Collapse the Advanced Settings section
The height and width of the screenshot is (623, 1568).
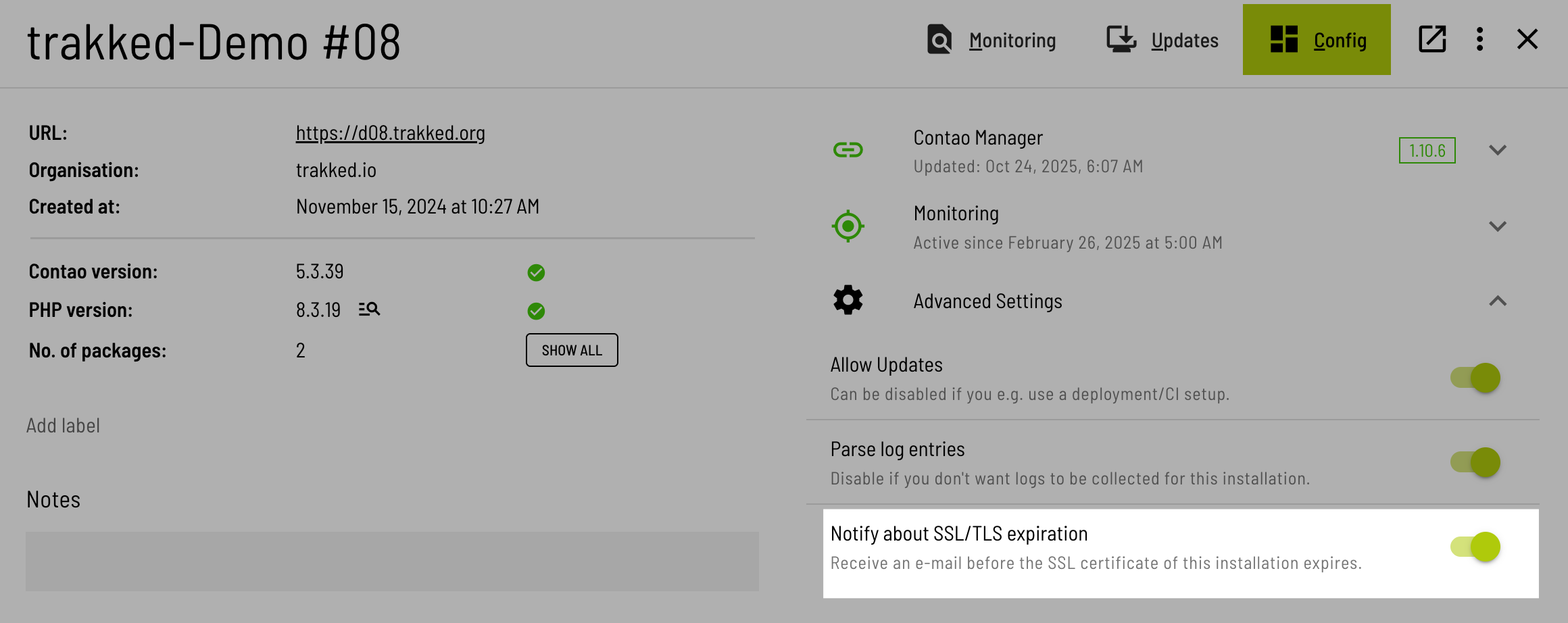click(x=1498, y=301)
